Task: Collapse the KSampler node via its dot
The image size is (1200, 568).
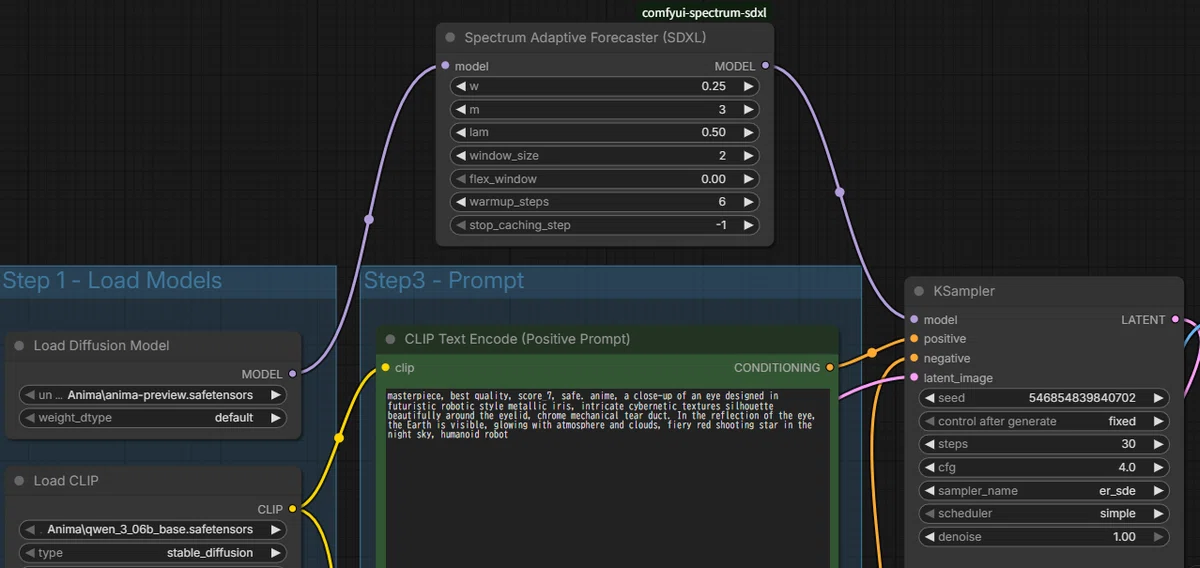Action: pyautogui.click(x=919, y=291)
